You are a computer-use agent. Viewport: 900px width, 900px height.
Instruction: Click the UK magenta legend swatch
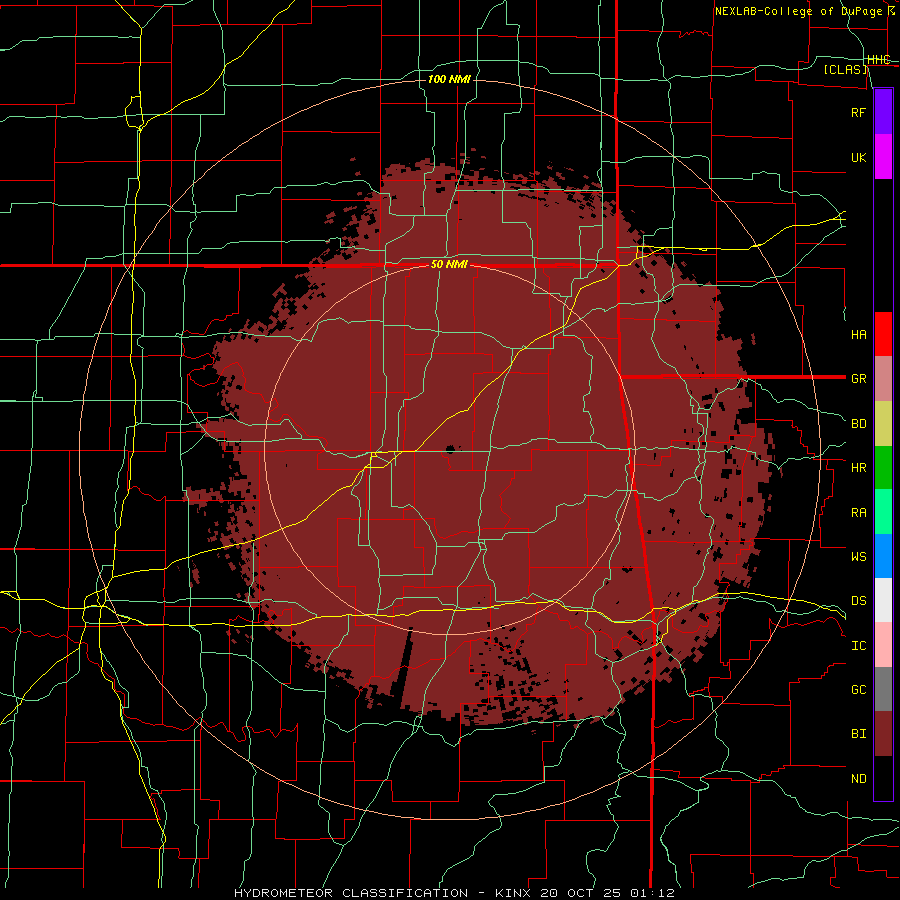(883, 157)
